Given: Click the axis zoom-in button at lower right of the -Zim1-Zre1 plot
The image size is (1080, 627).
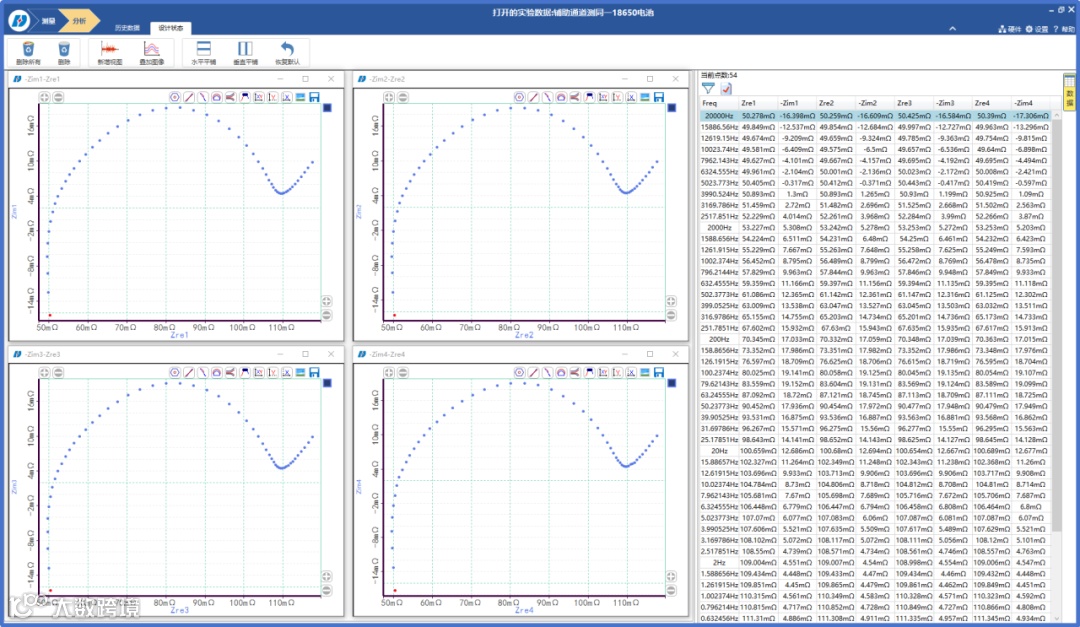Looking at the screenshot, I should point(326,301).
